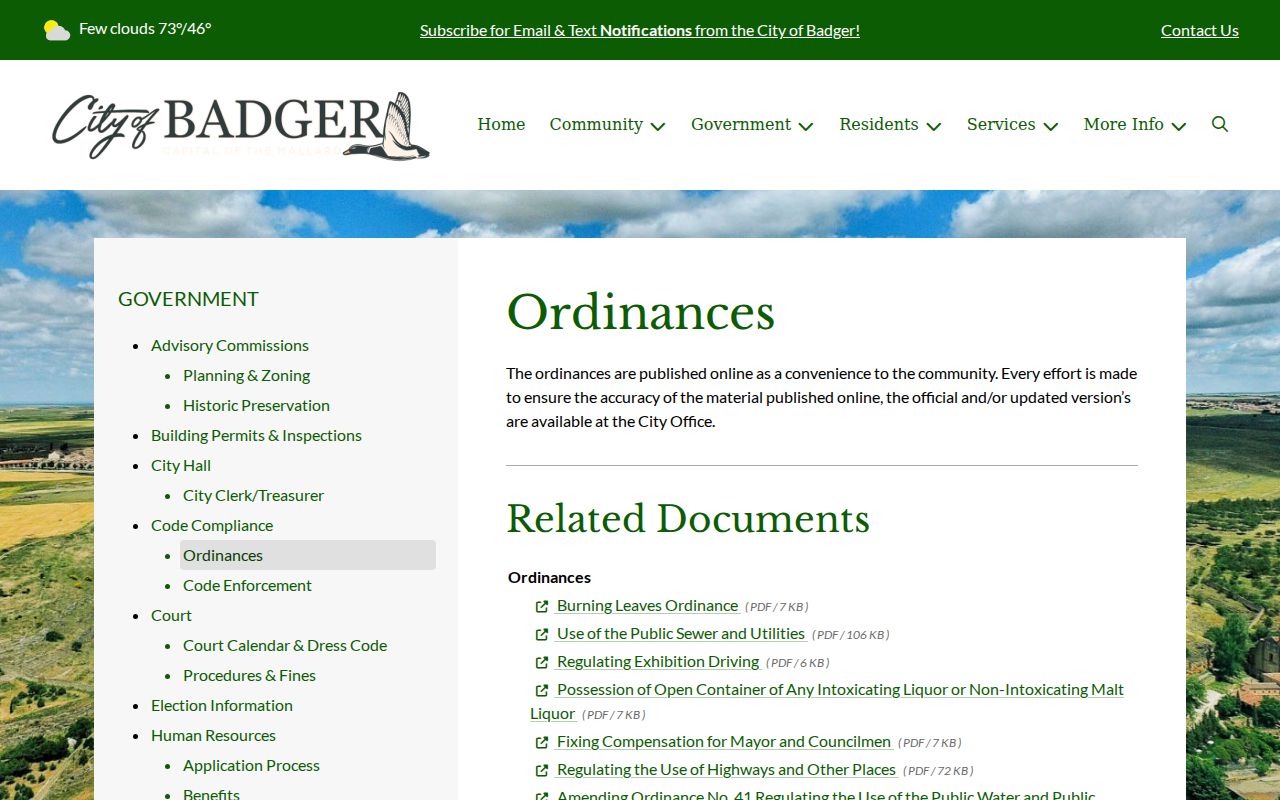Open Building Permits & Inspections sidebar link

pyautogui.click(x=256, y=435)
